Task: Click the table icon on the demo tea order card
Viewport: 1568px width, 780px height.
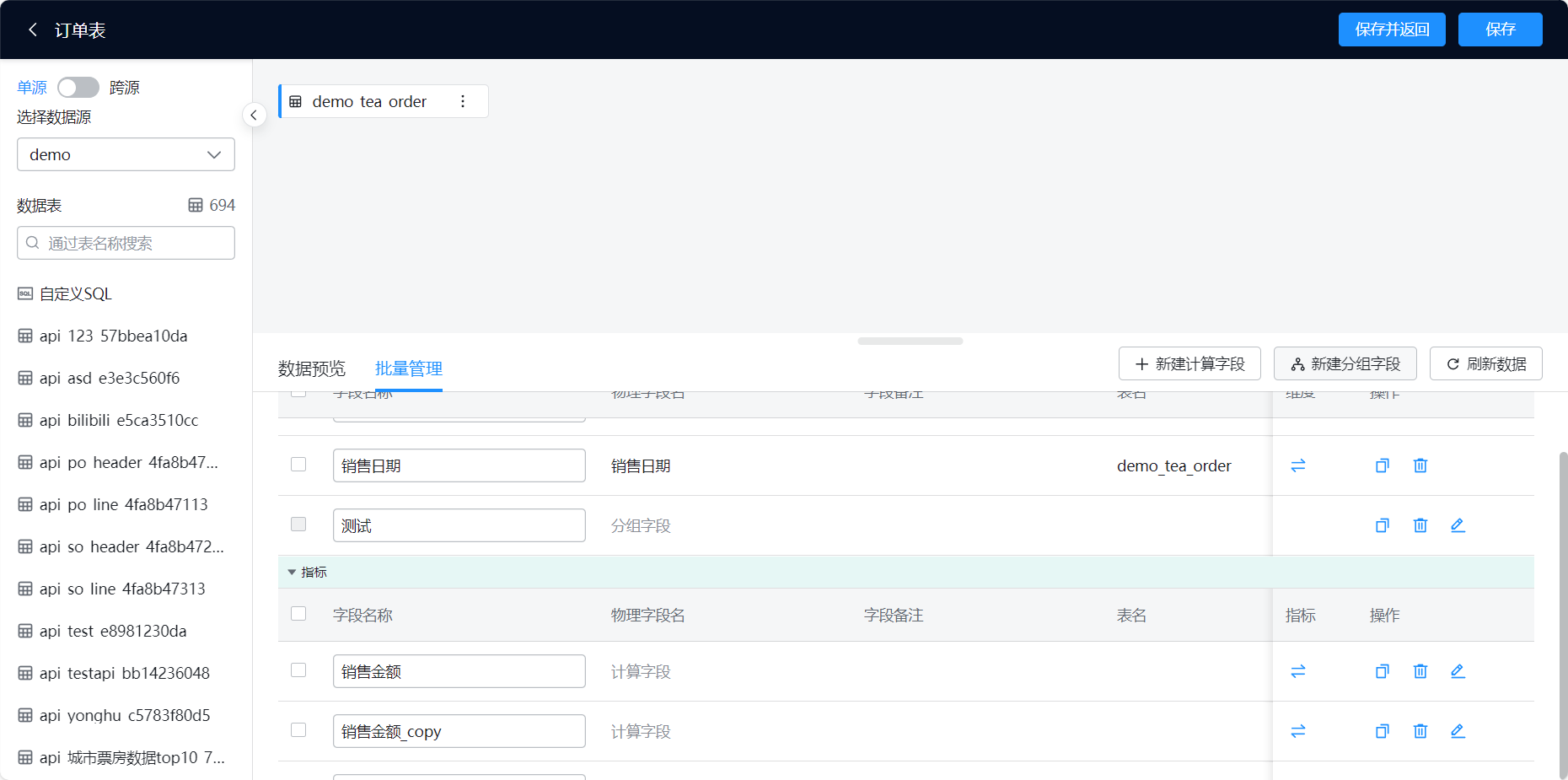Action: click(295, 101)
